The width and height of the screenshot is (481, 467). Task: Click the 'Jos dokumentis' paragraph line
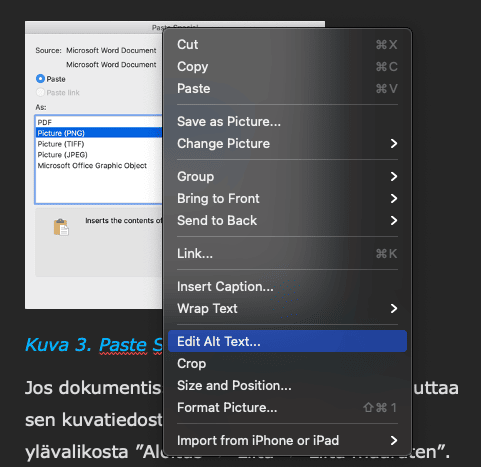pyautogui.click(x=93, y=388)
